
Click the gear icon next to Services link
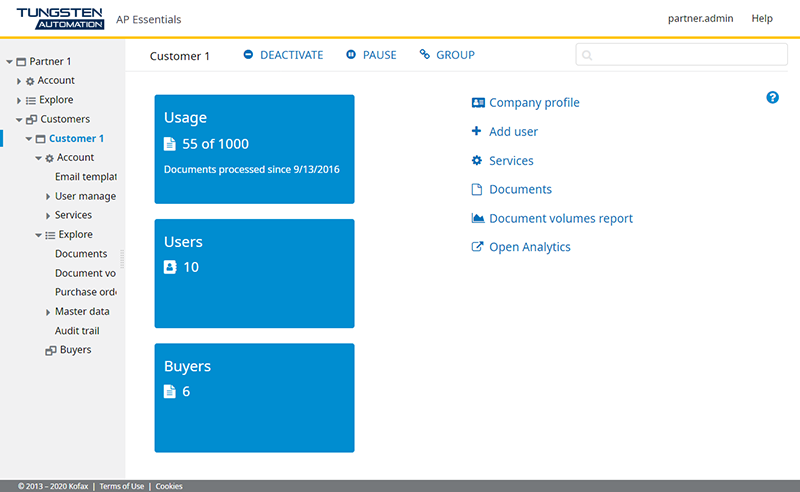click(x=477, y=161)
